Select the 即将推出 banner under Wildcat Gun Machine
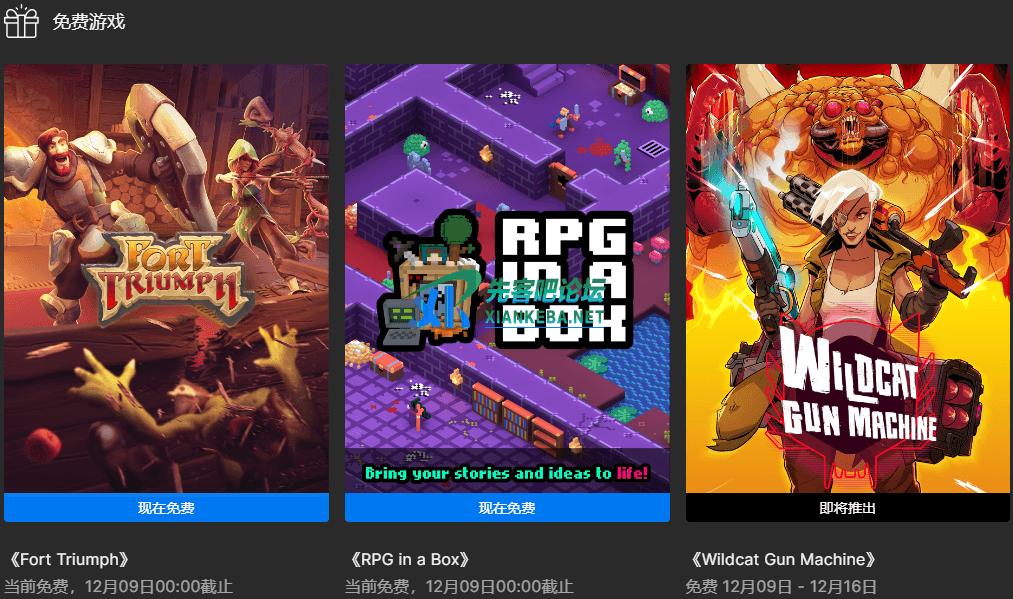The height and width of the screenshot is (599, 1013). click(x=848, y=507)
